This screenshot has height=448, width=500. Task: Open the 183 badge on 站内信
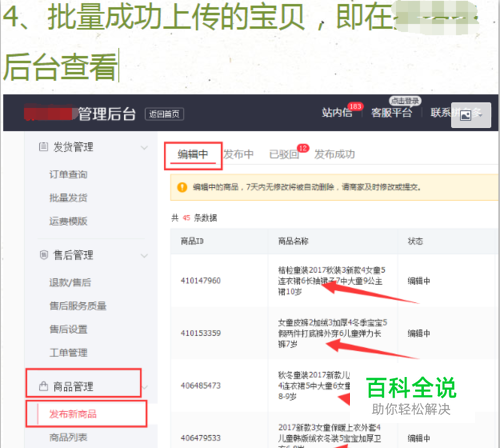(x=355, y=106)
